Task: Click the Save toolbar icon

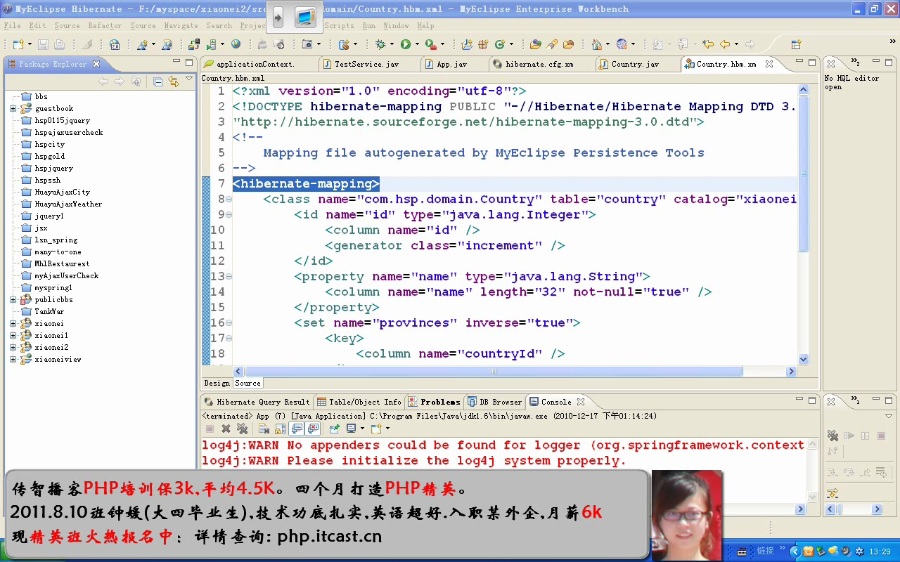Action: (x=43, y=44)
